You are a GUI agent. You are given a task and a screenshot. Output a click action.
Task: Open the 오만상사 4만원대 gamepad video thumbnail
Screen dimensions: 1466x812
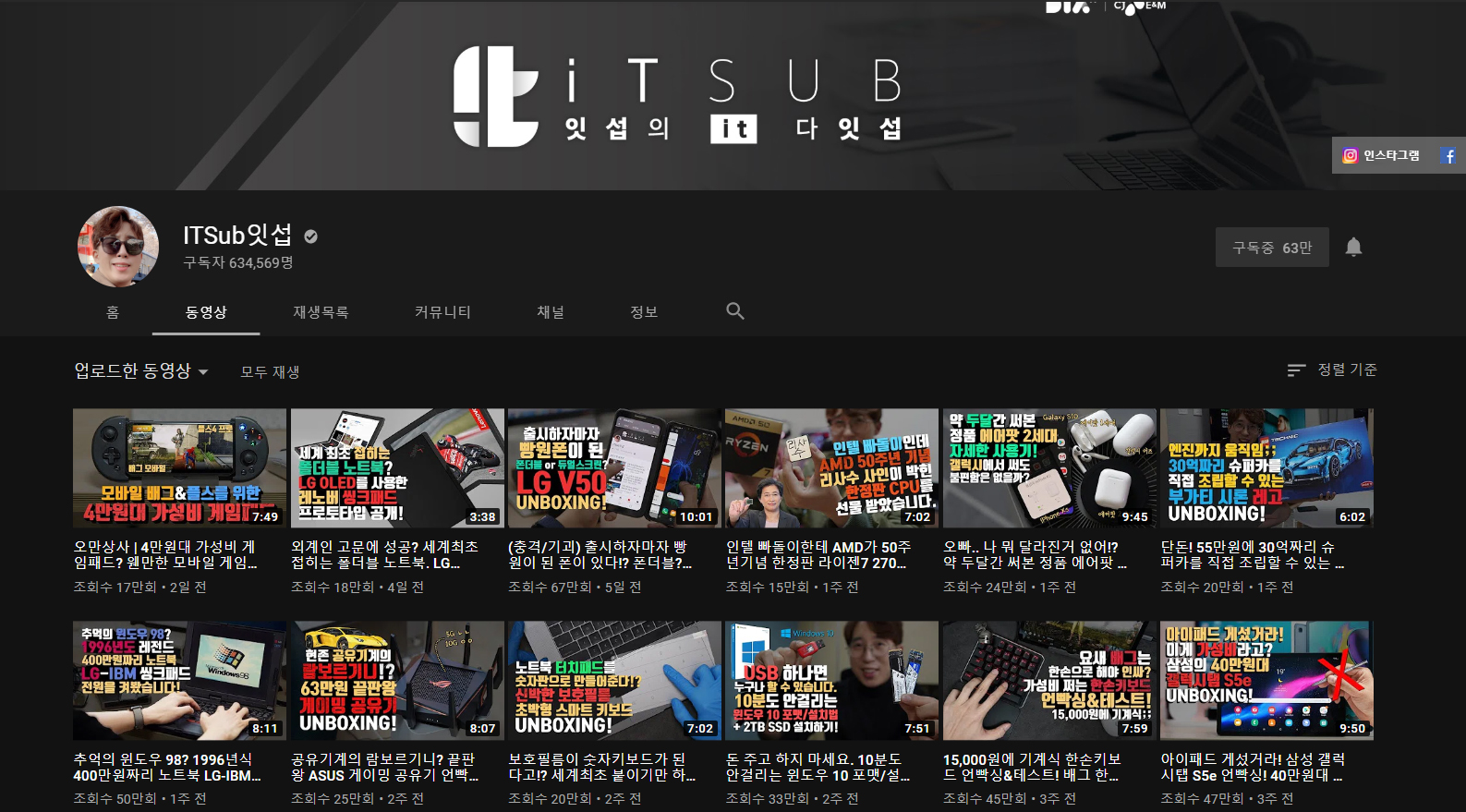[x=180, y=468]
